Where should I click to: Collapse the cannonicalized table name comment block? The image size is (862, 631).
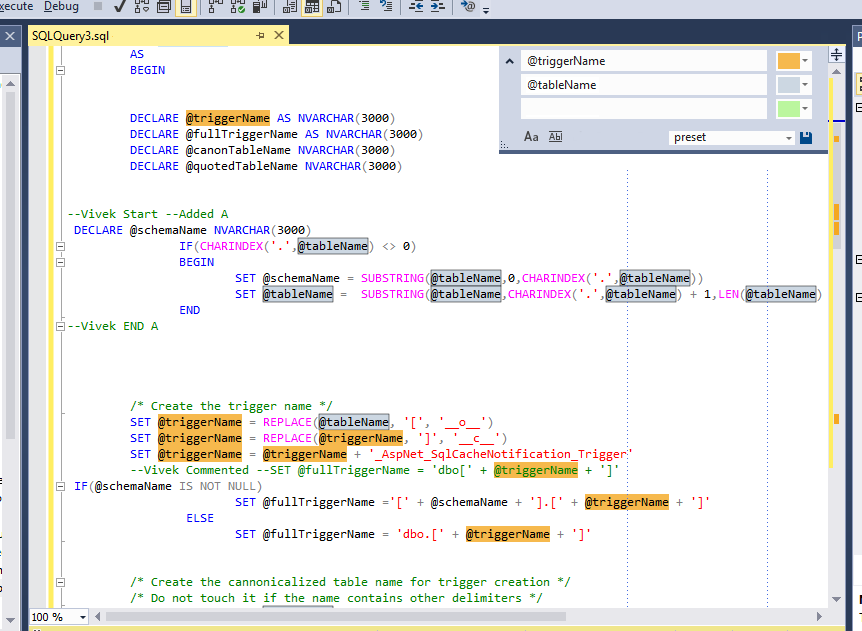60,582
